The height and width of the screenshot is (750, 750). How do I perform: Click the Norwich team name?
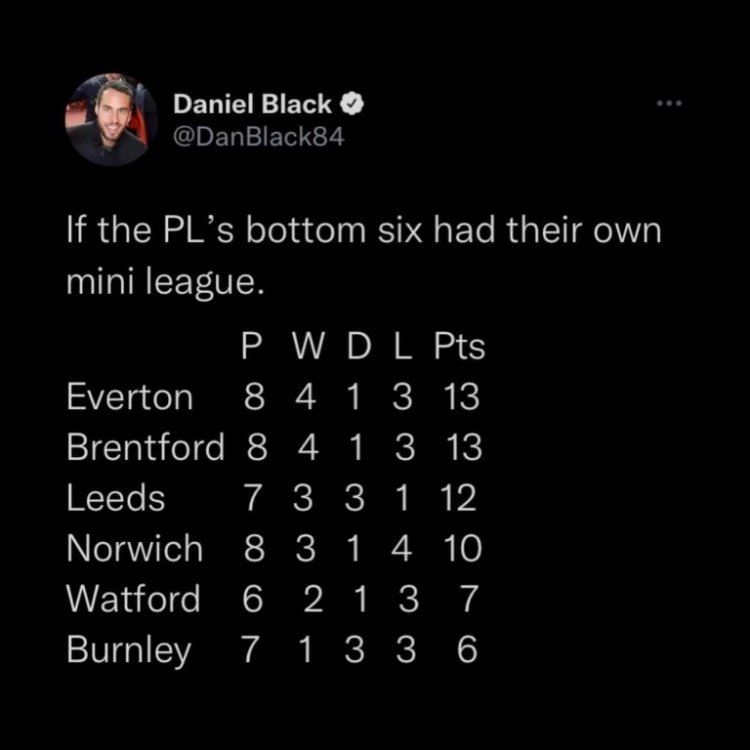pos(134,548)
